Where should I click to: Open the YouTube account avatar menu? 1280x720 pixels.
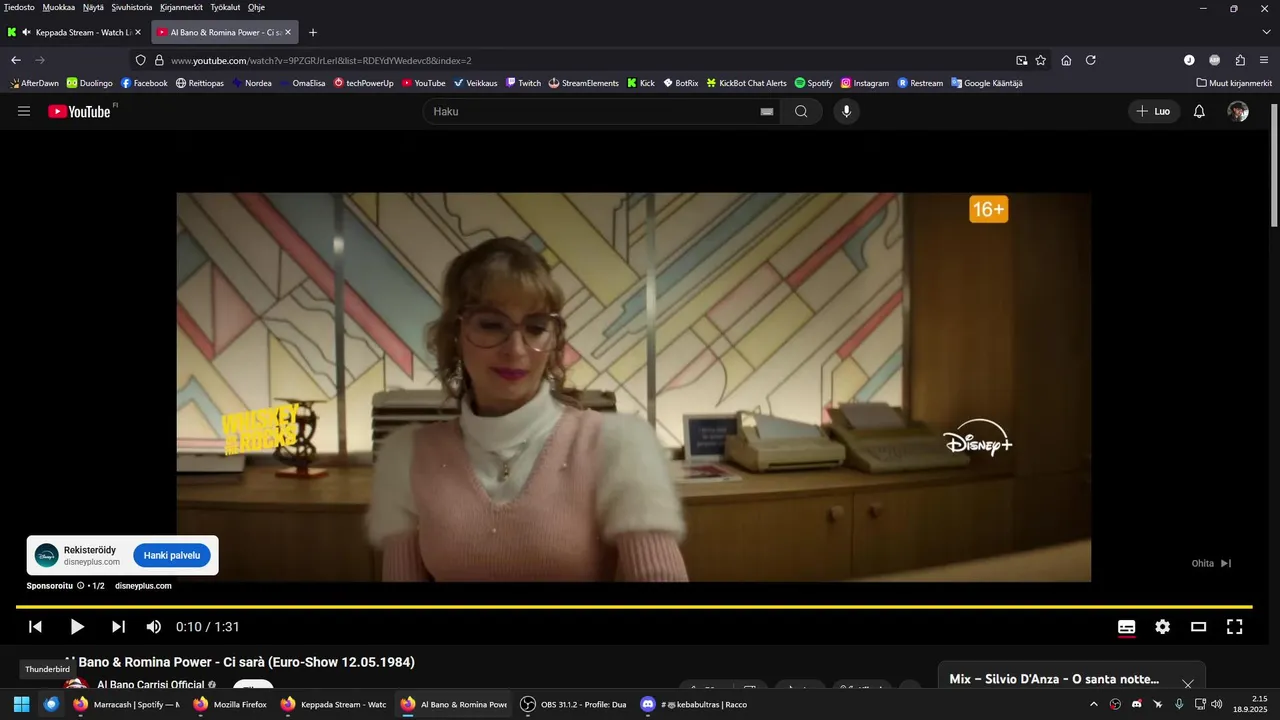[1238, 111]
